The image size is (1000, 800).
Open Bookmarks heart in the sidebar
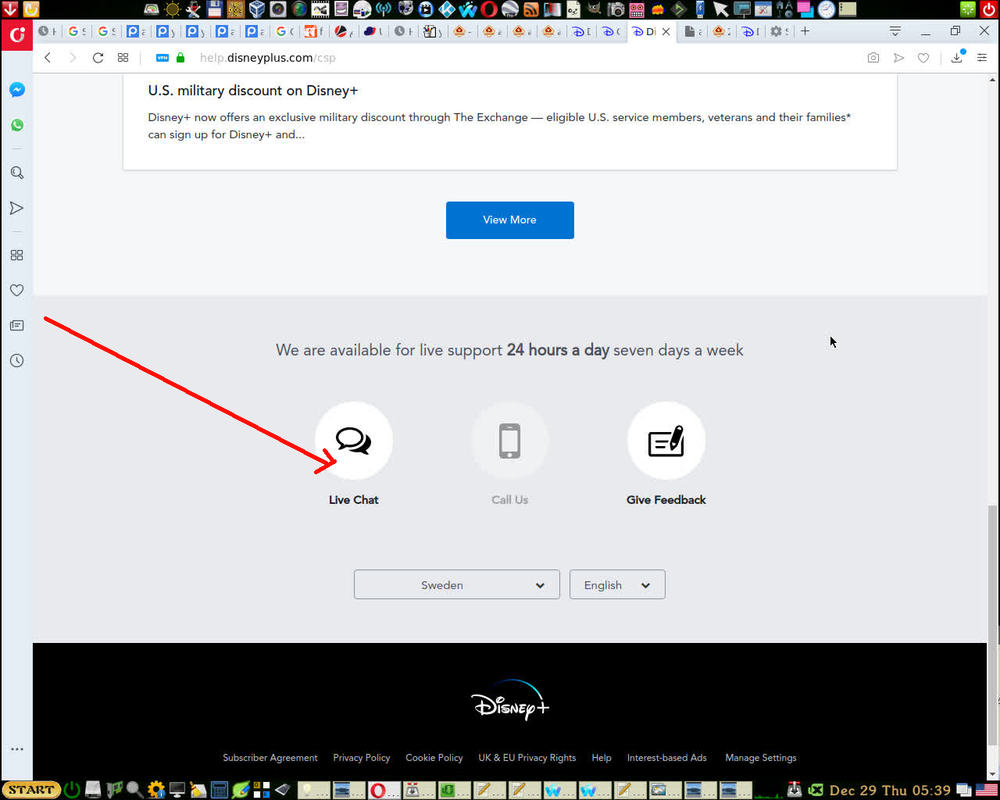17,290
